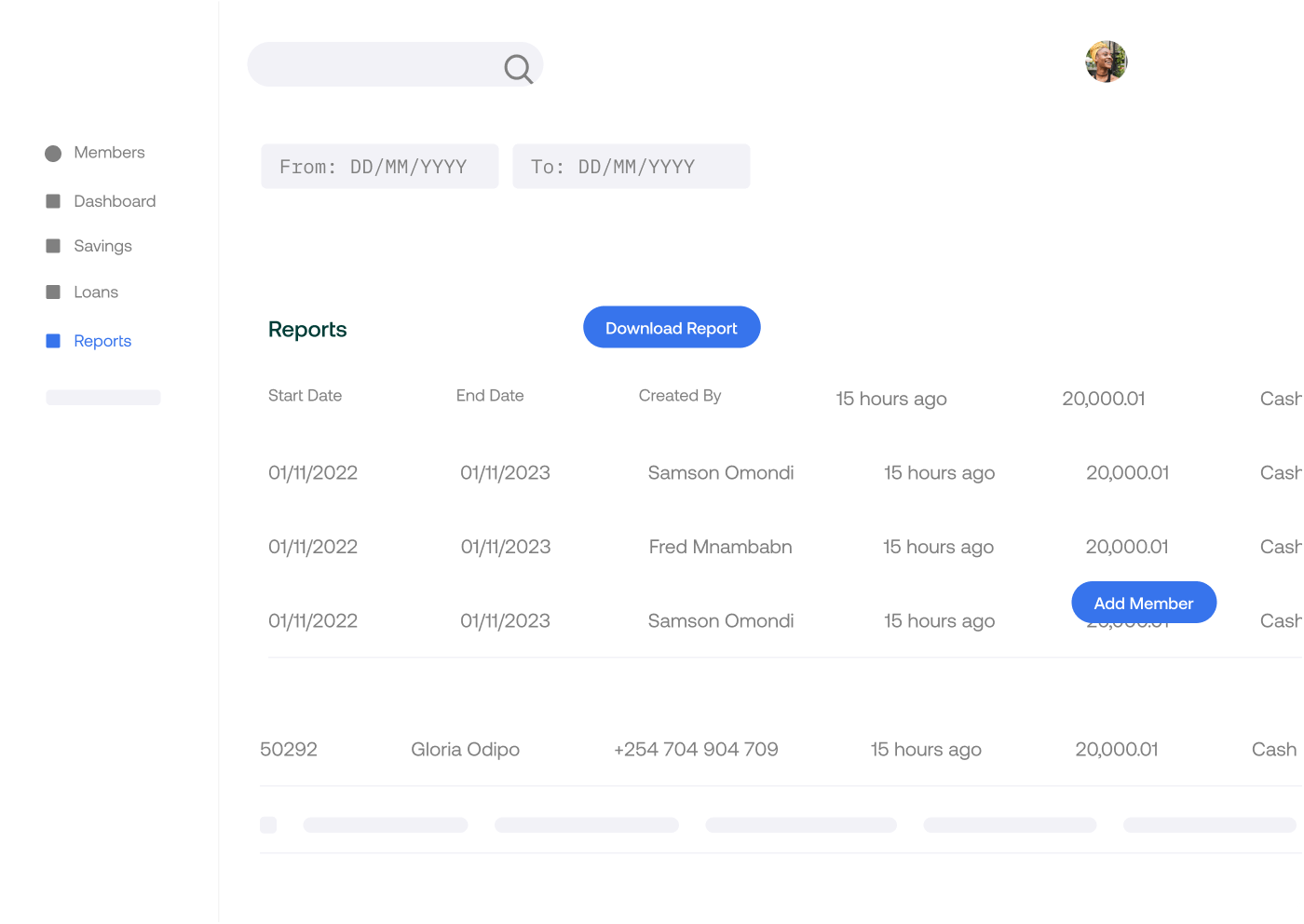The width and height of the screenshot is (1304, 924).
Task: Open the profile avatar in the top right
Action: click(x=1106, y=61)
